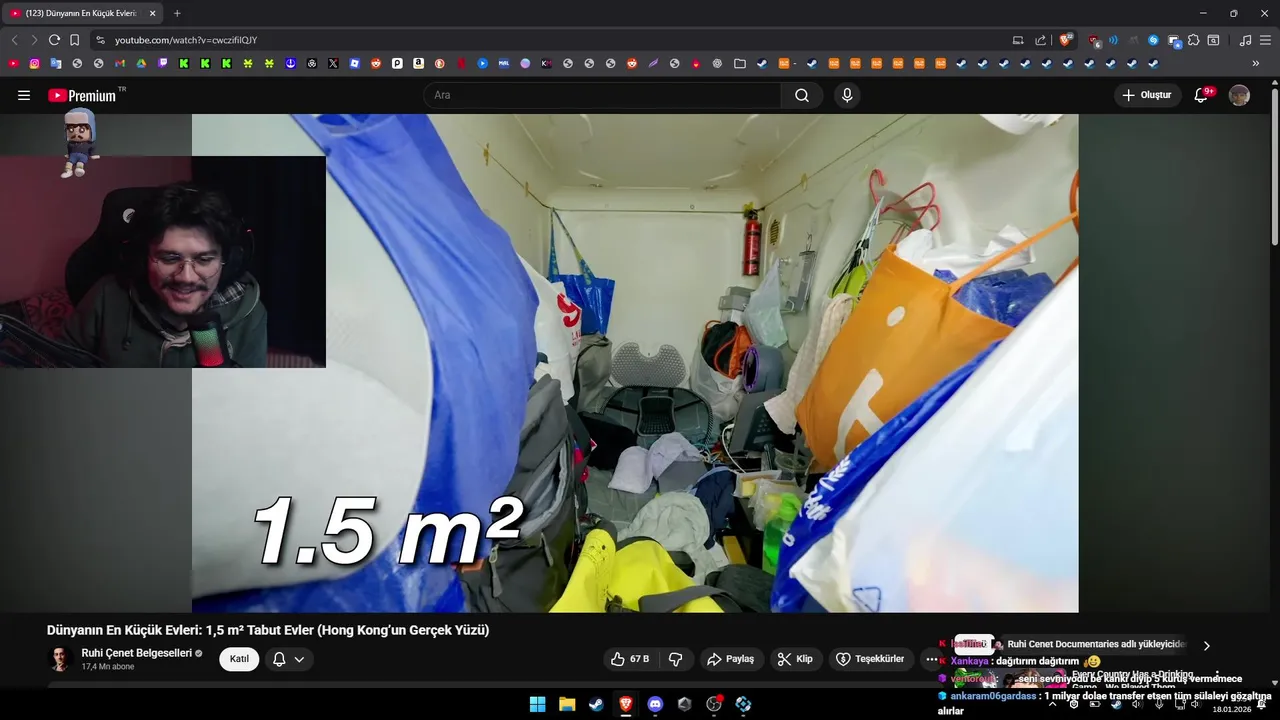Open Steam from the taskbar
The width and height of the screenshot is (1280, 720).
596,704
